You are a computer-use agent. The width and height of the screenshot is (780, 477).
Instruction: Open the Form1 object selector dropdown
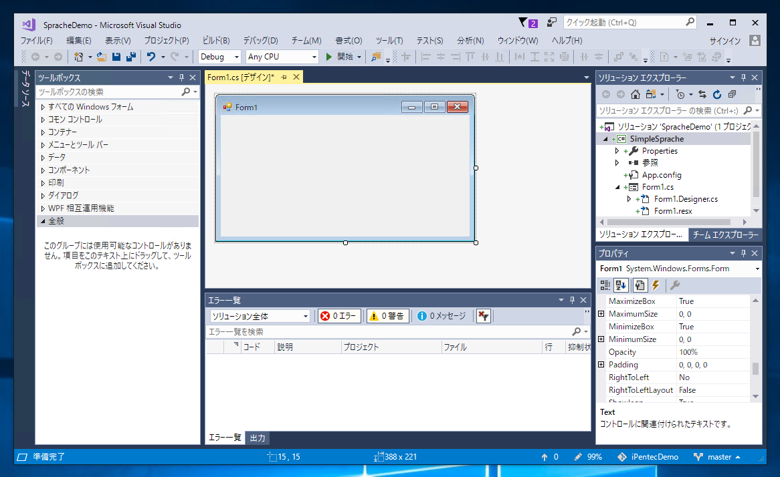coord(757,269)
